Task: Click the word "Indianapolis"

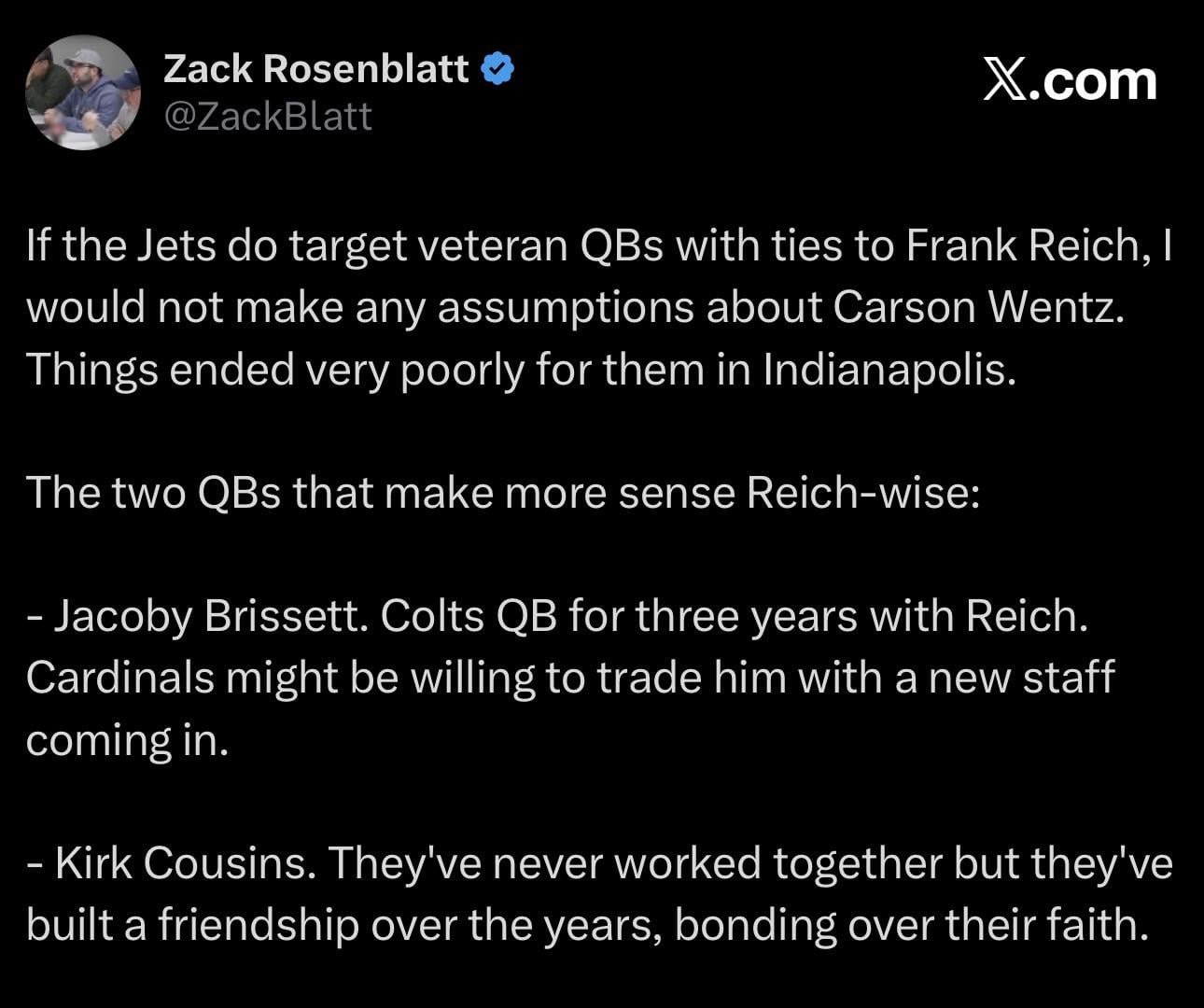Action: point(887,370)
